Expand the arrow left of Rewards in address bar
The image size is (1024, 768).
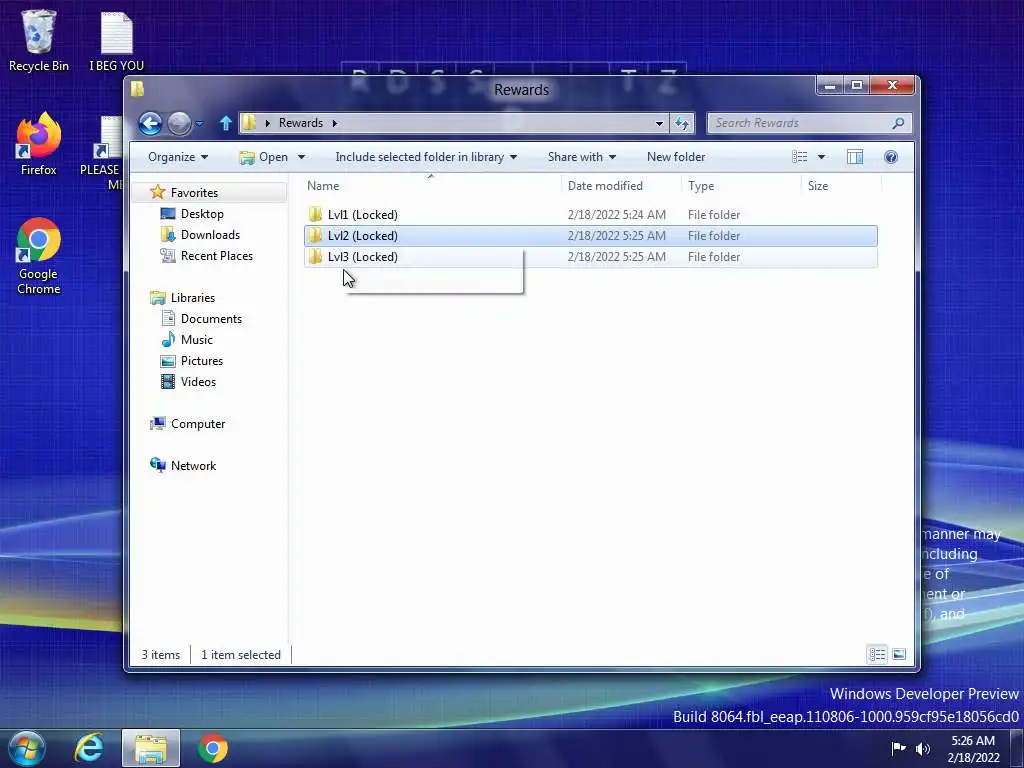(x=267, y=123)
